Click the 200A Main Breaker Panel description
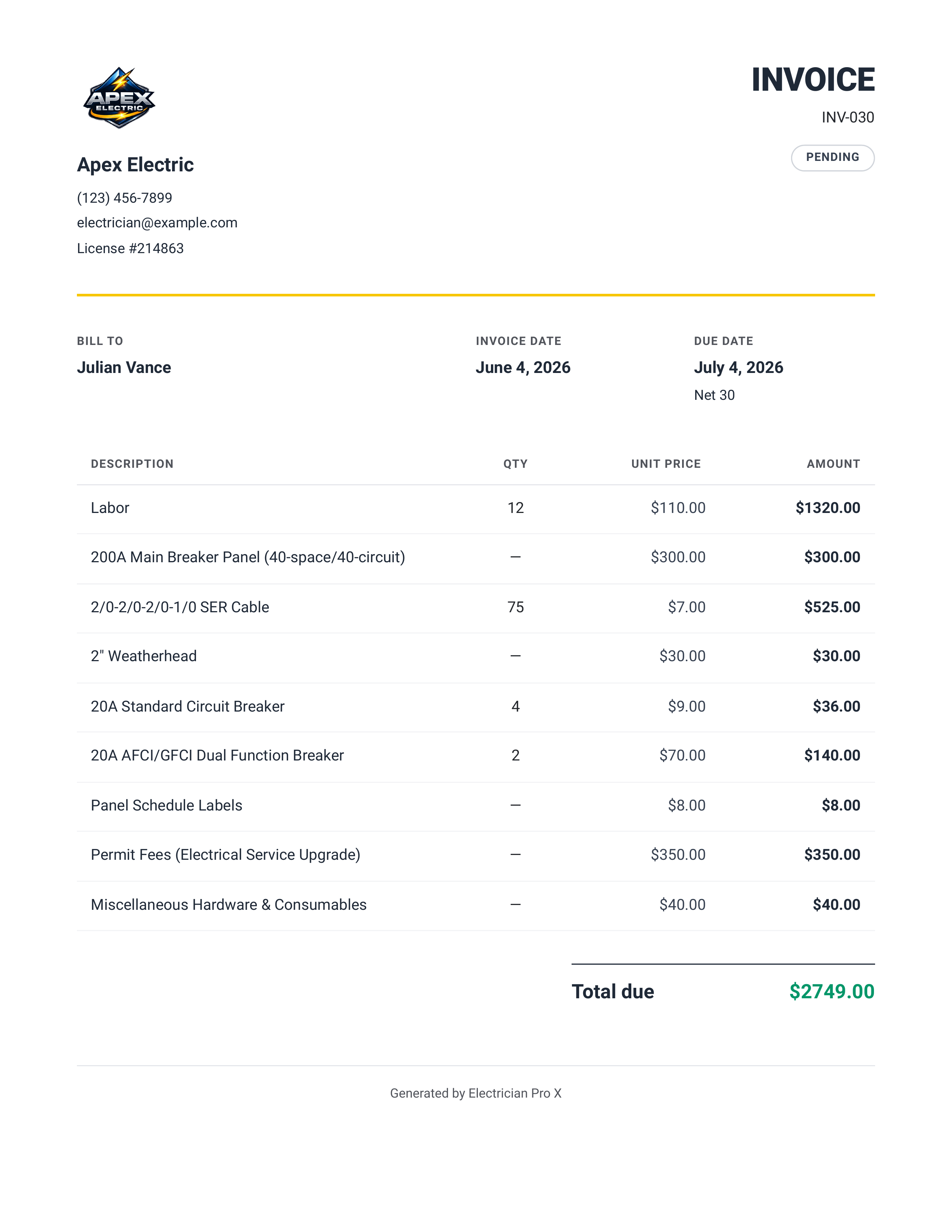952x1232 pixels. [248, 557]
